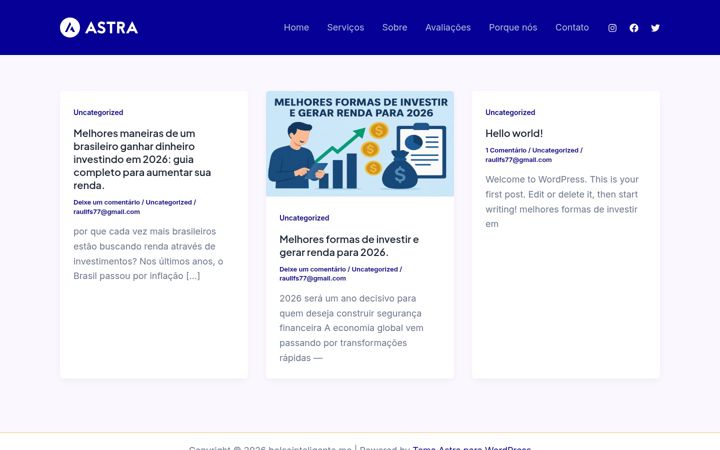Click Uncategorized label atop the first post card
The image size is (720, 450).
(98, 112)
